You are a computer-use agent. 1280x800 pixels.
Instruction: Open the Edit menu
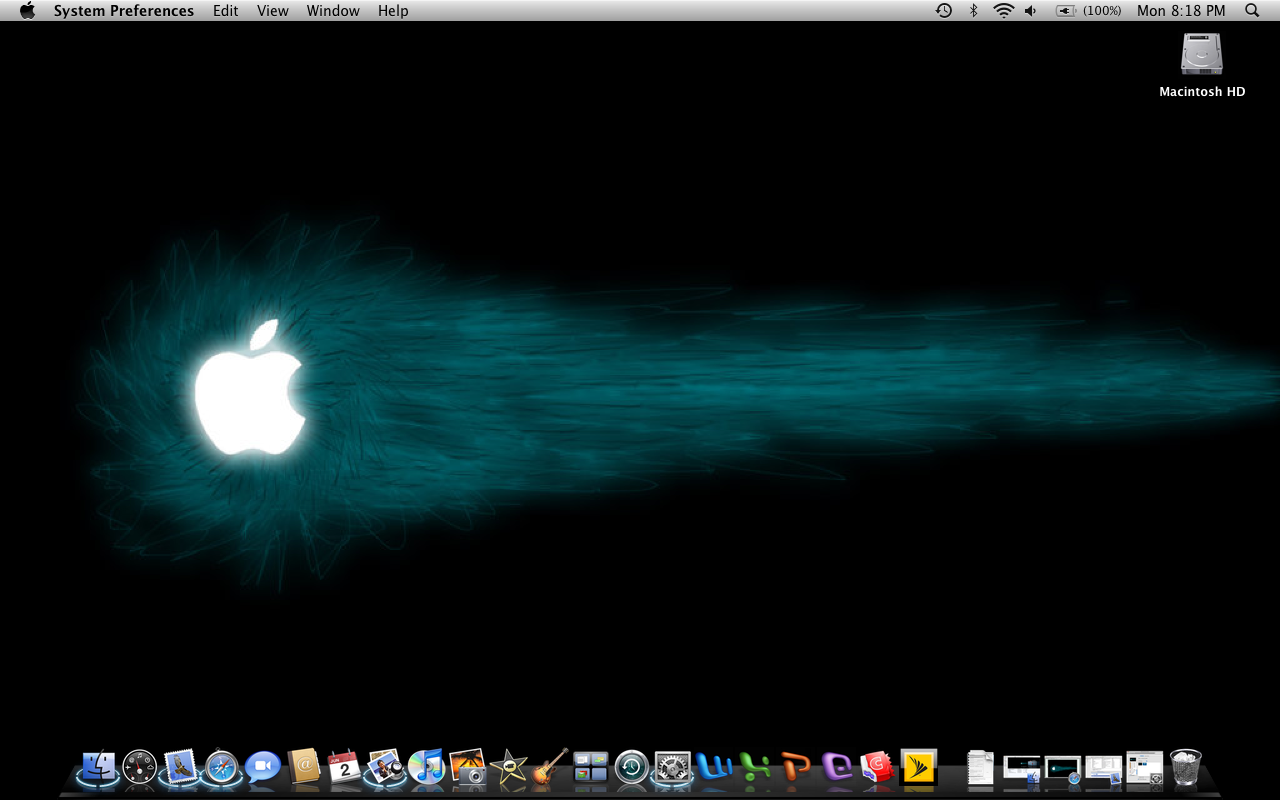226,10
